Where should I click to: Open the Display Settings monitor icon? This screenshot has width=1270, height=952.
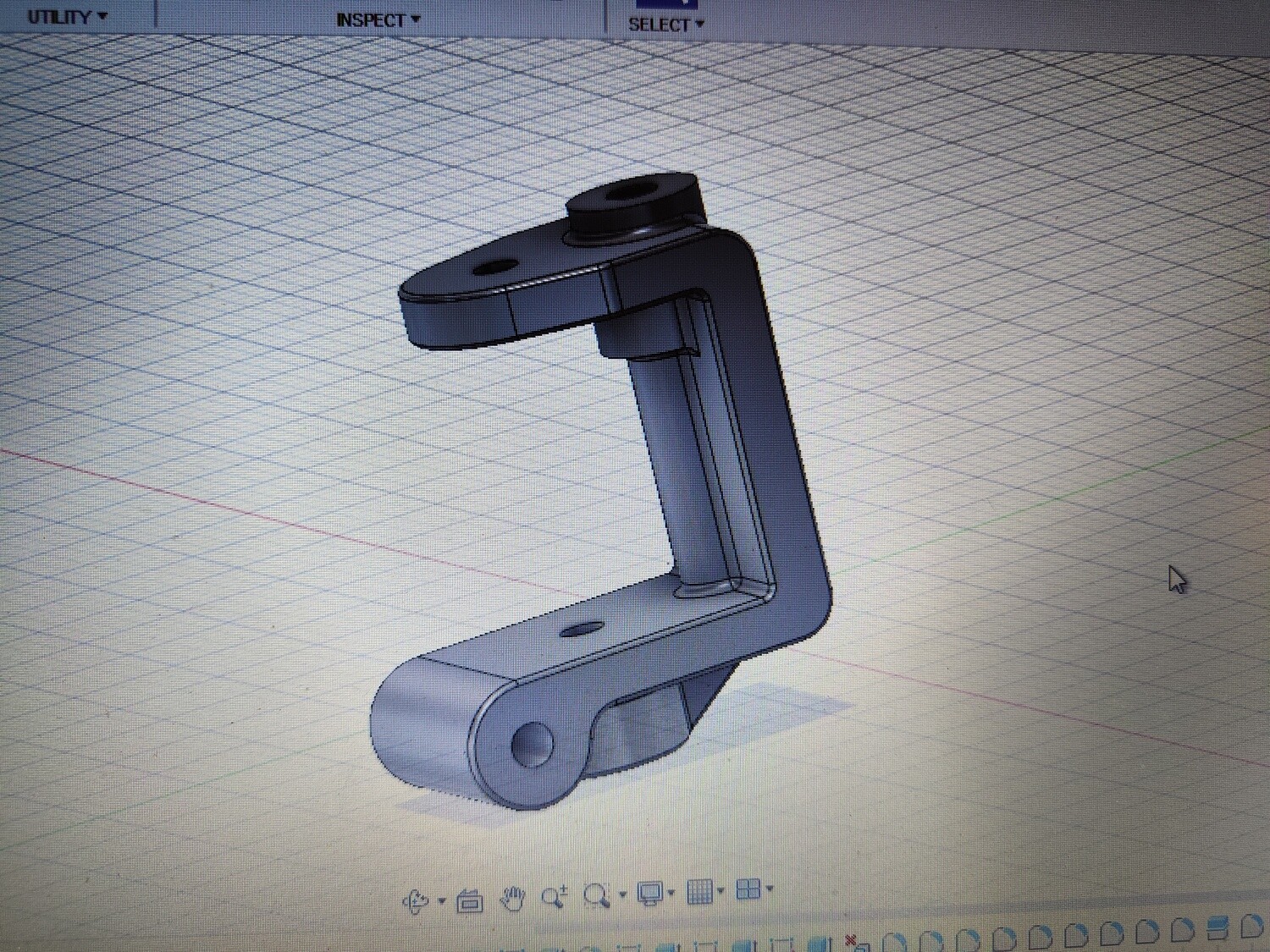[x=650, y=893]
